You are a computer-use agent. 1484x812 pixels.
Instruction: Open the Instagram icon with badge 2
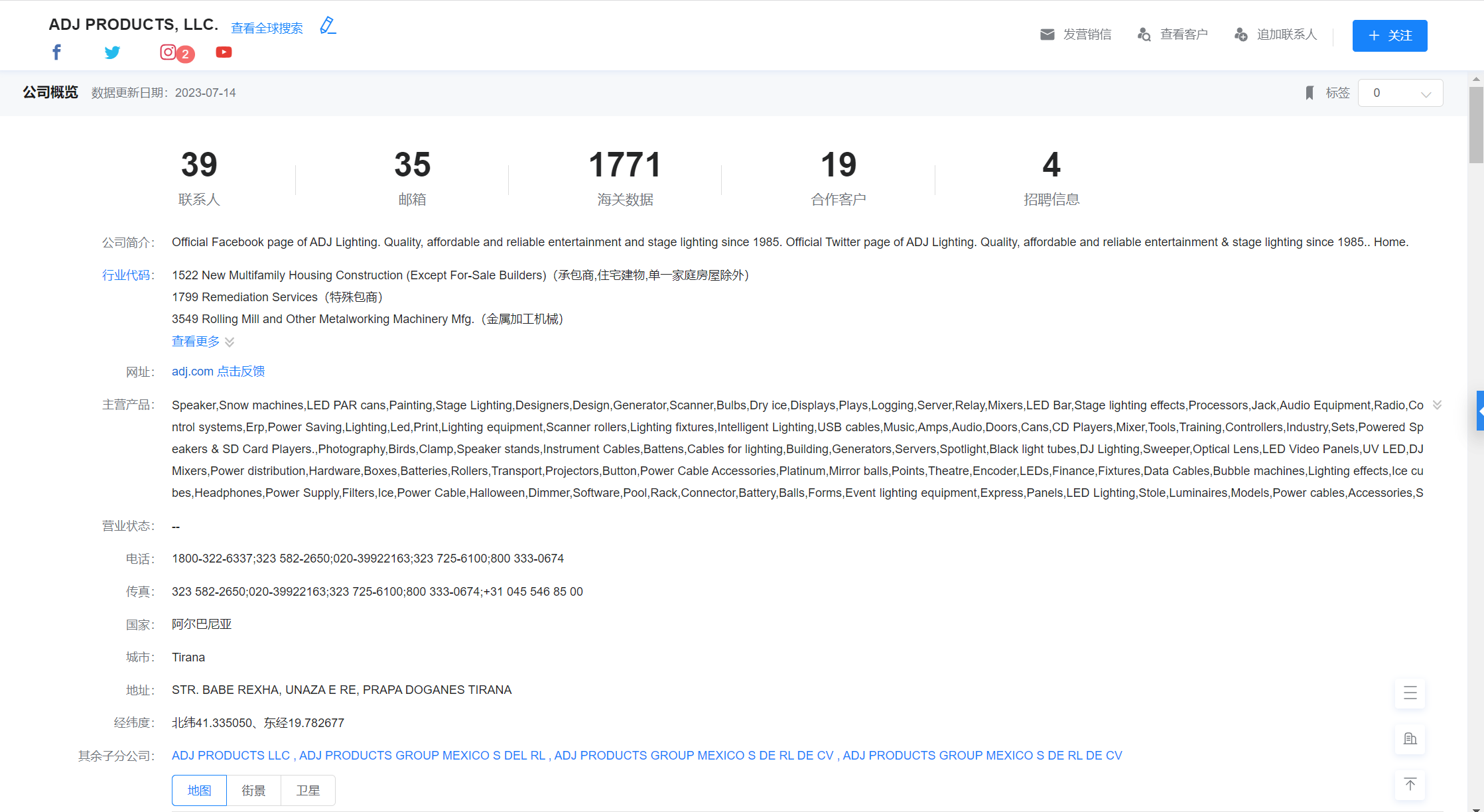[169, 52]
